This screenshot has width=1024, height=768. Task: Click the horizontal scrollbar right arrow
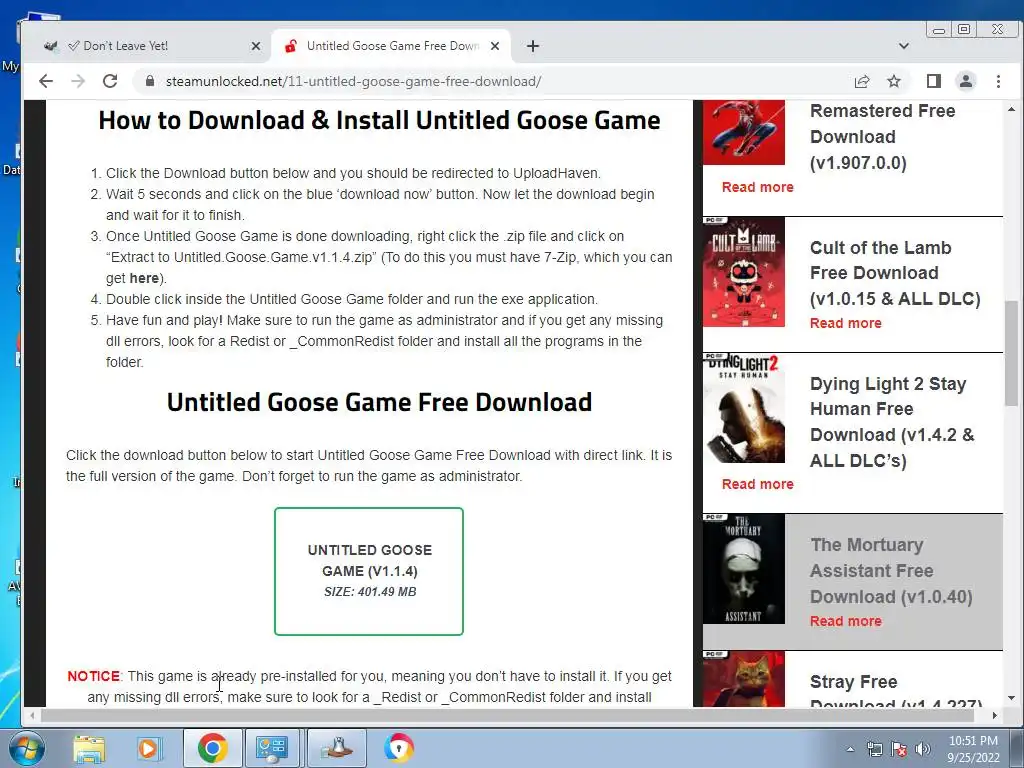click(994, 716)
